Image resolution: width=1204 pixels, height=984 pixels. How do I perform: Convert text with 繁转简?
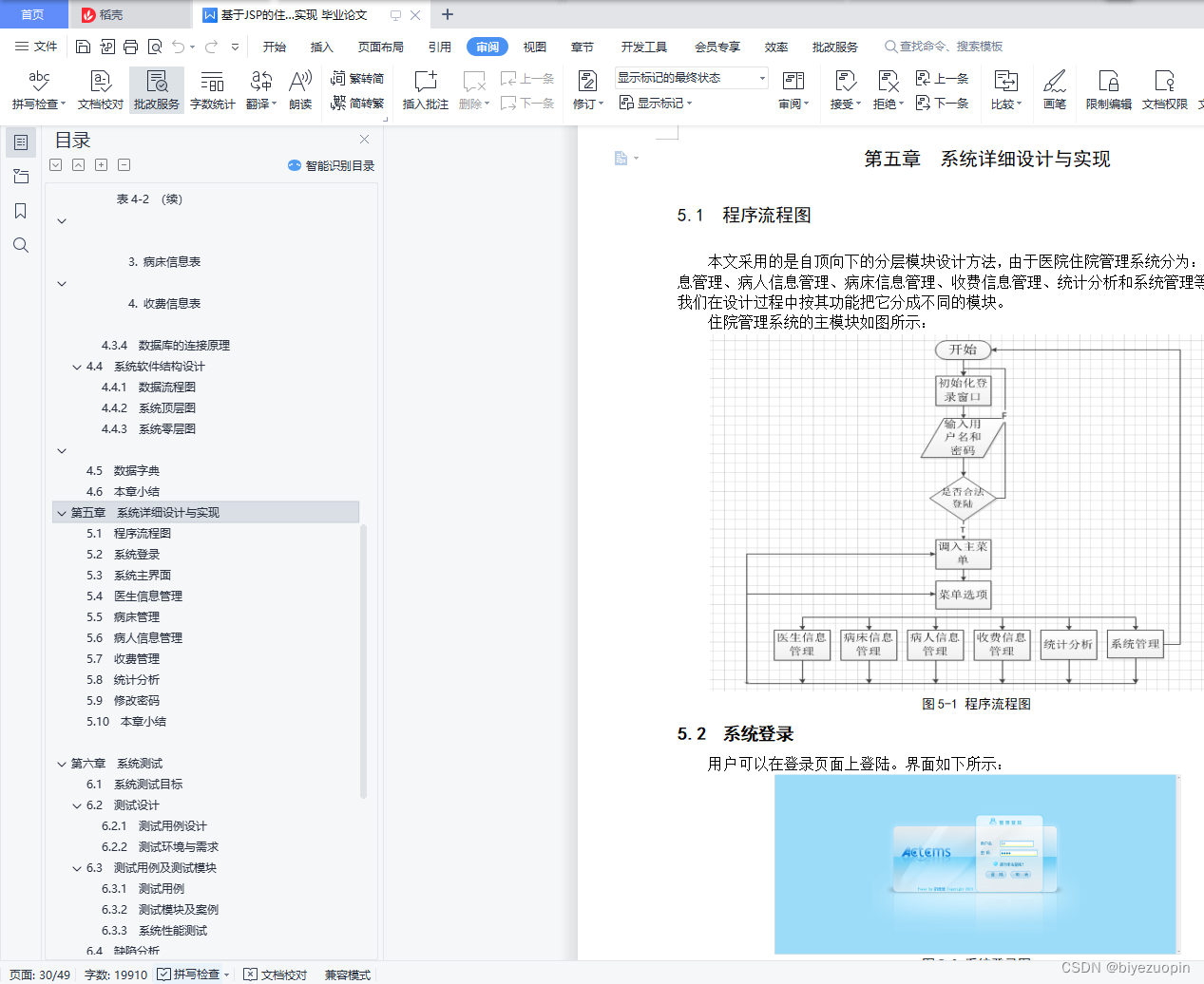click(x=357, y=79)
